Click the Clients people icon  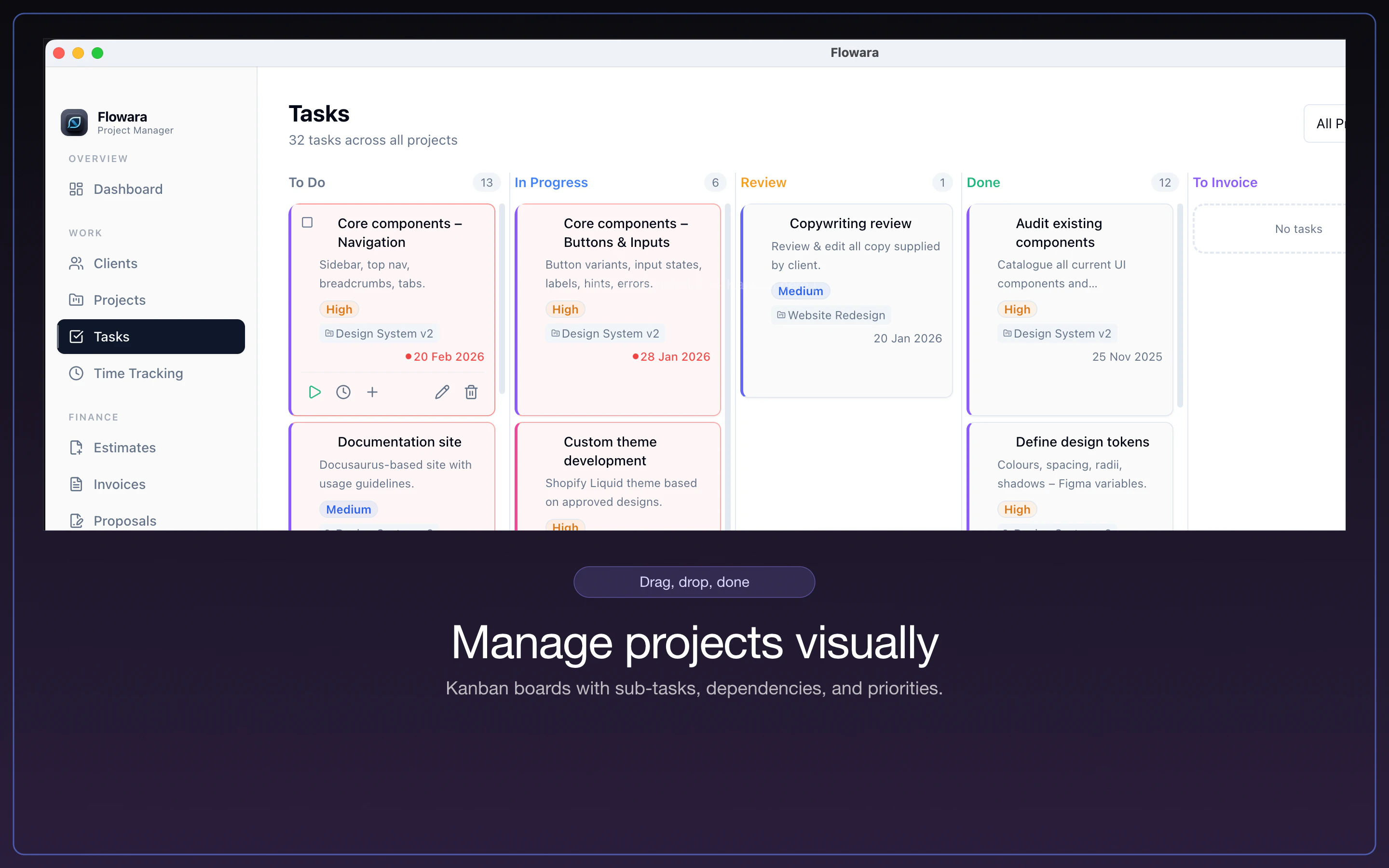pyautogui.click(x=76, y=263)
